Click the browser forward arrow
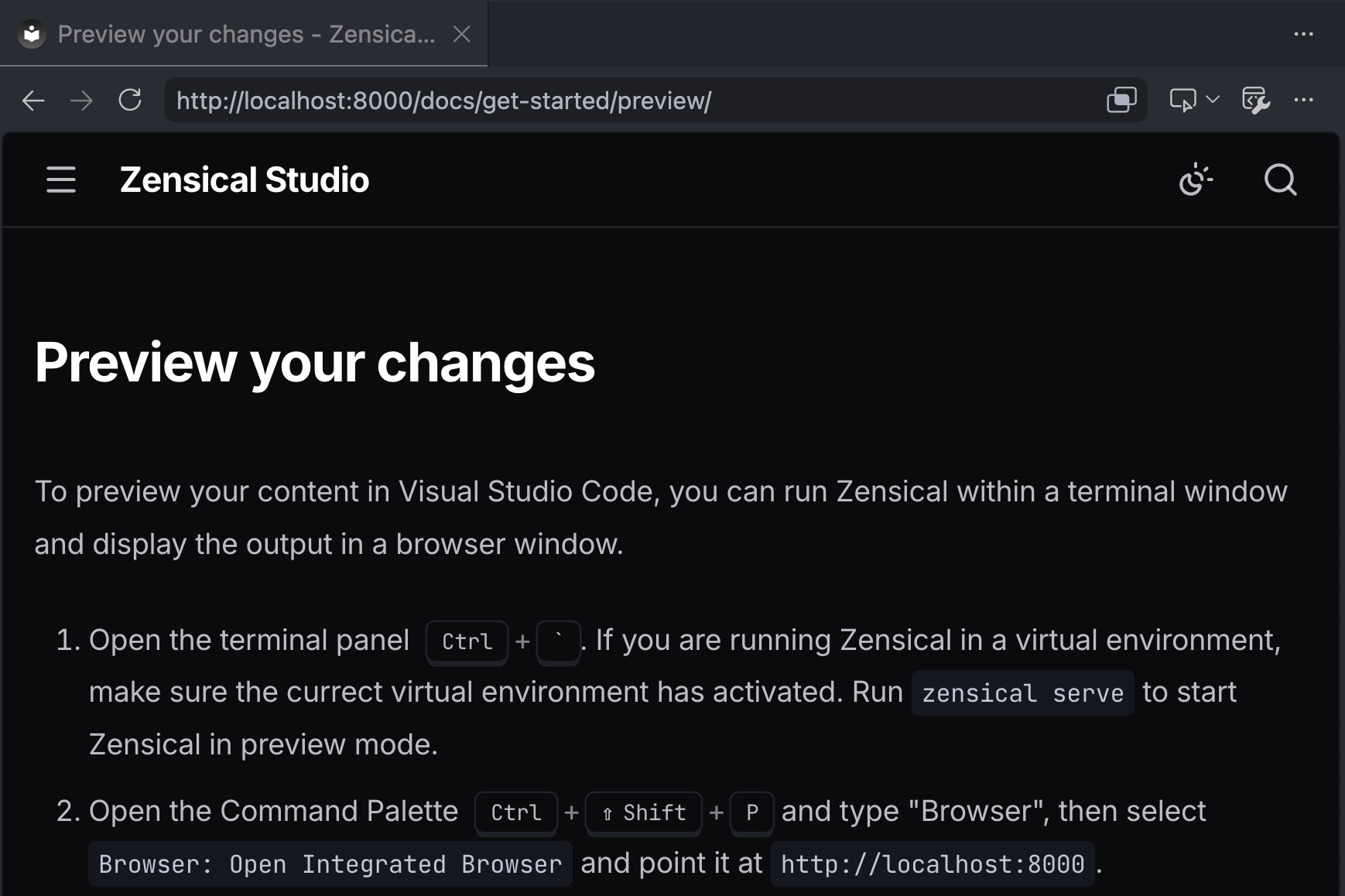Screen dimensions: 1345x896 point(81,101)
